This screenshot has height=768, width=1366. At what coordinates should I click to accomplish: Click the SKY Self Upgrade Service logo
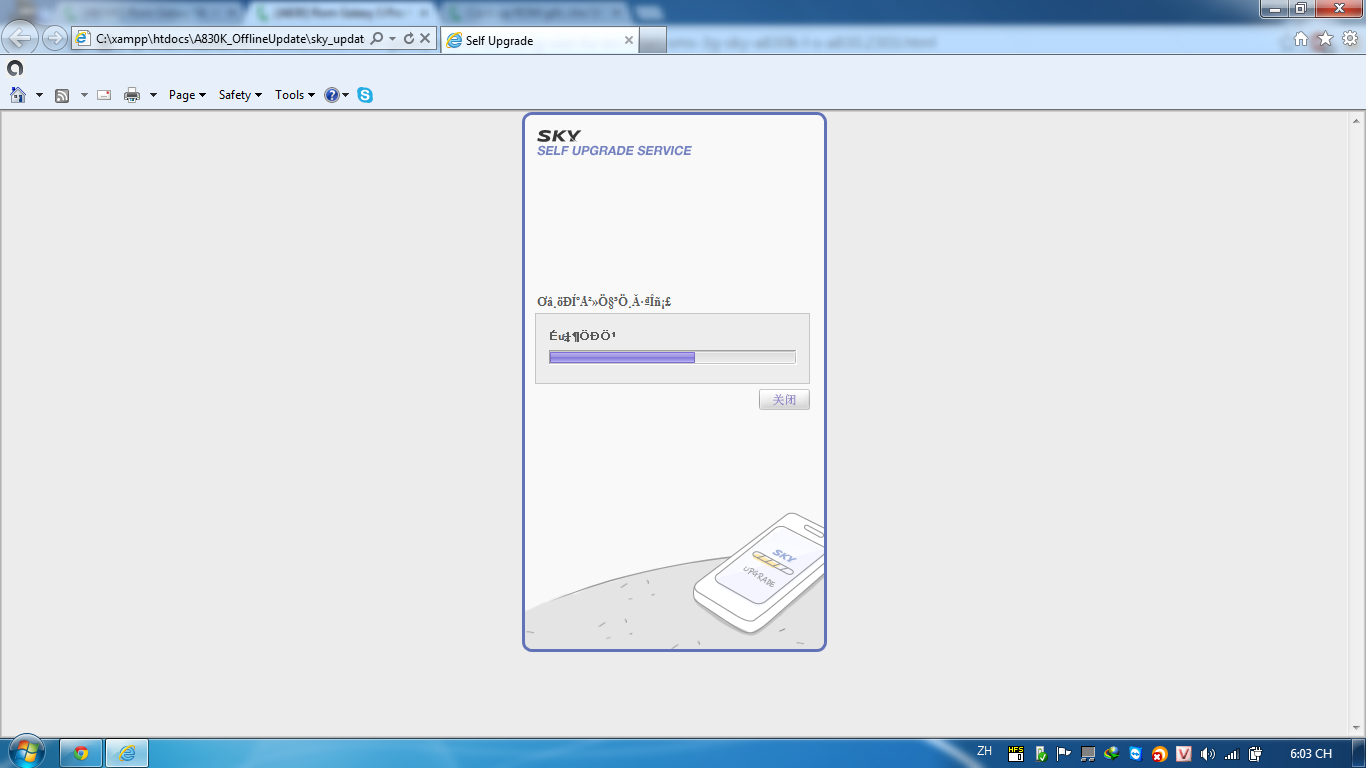[614, 143]
